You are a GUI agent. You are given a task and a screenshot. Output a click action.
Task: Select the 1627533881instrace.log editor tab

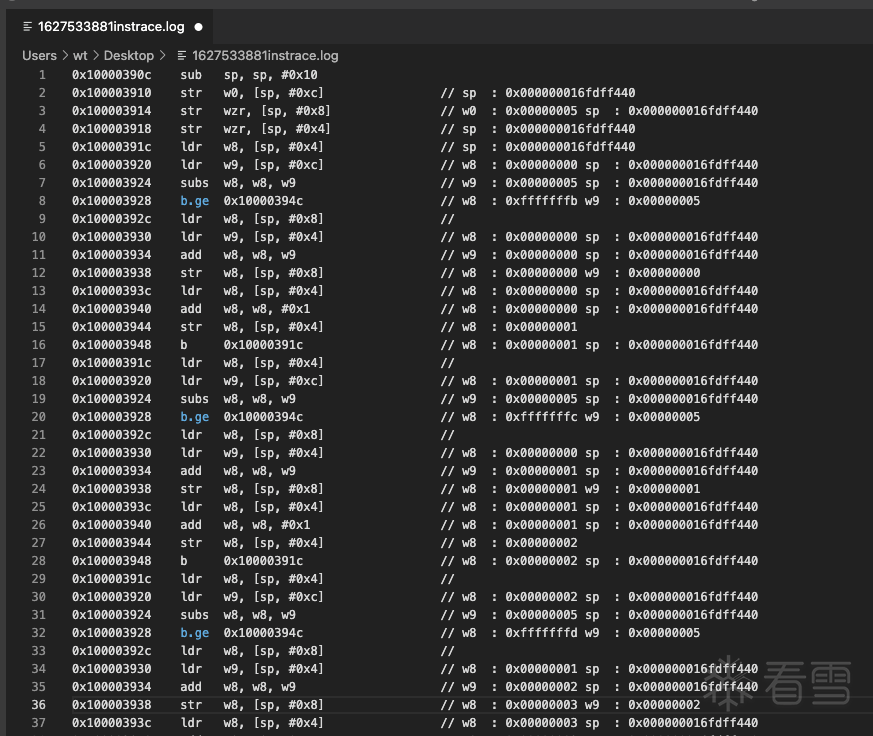(110, 27)
